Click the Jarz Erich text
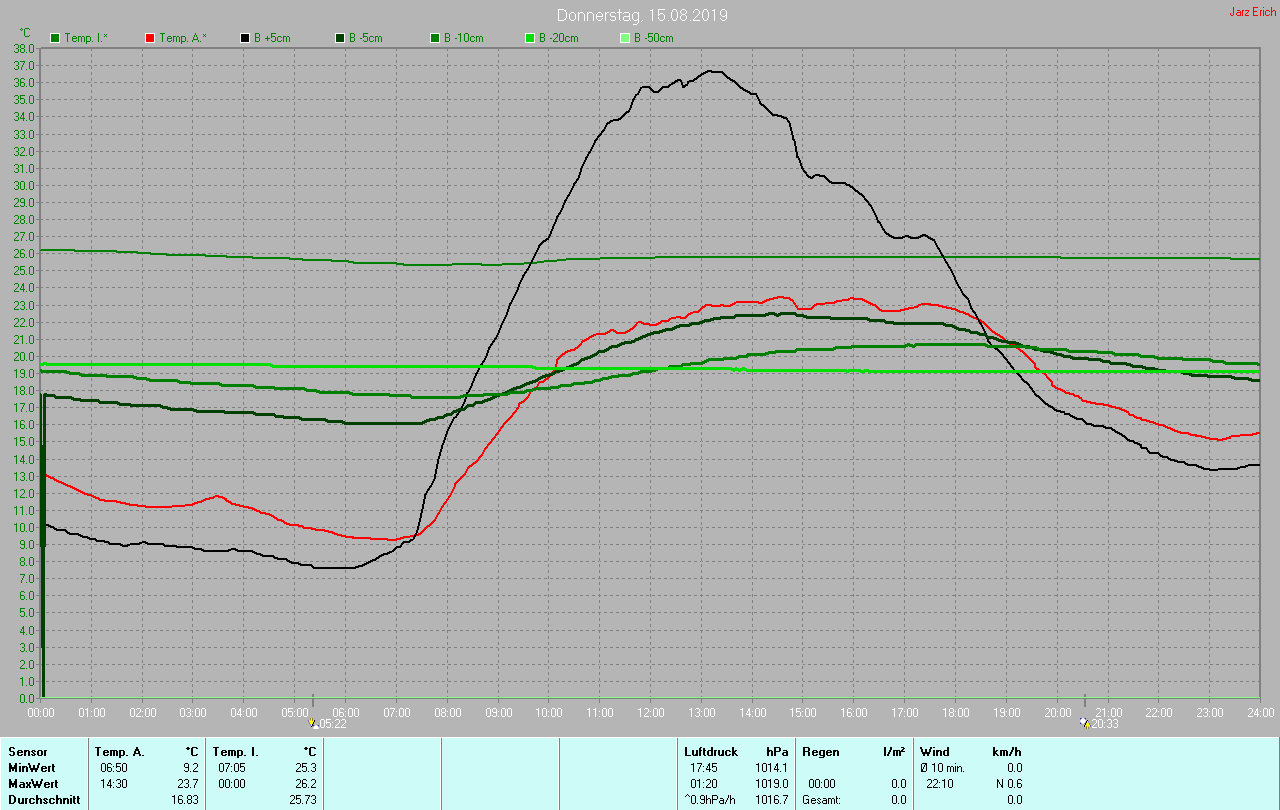 tap(1252, 12)
